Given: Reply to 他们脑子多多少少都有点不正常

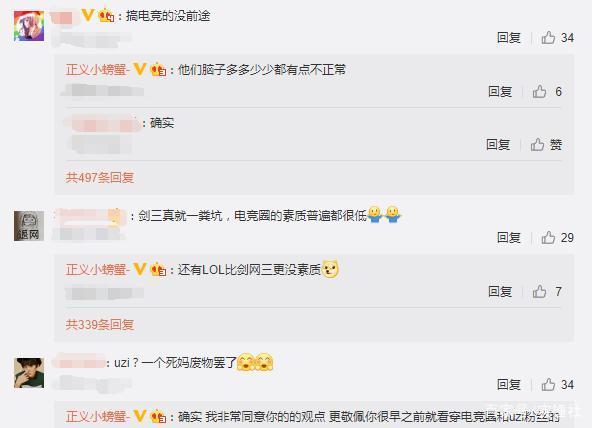Looking at the screenshot, I should [500, 91].
